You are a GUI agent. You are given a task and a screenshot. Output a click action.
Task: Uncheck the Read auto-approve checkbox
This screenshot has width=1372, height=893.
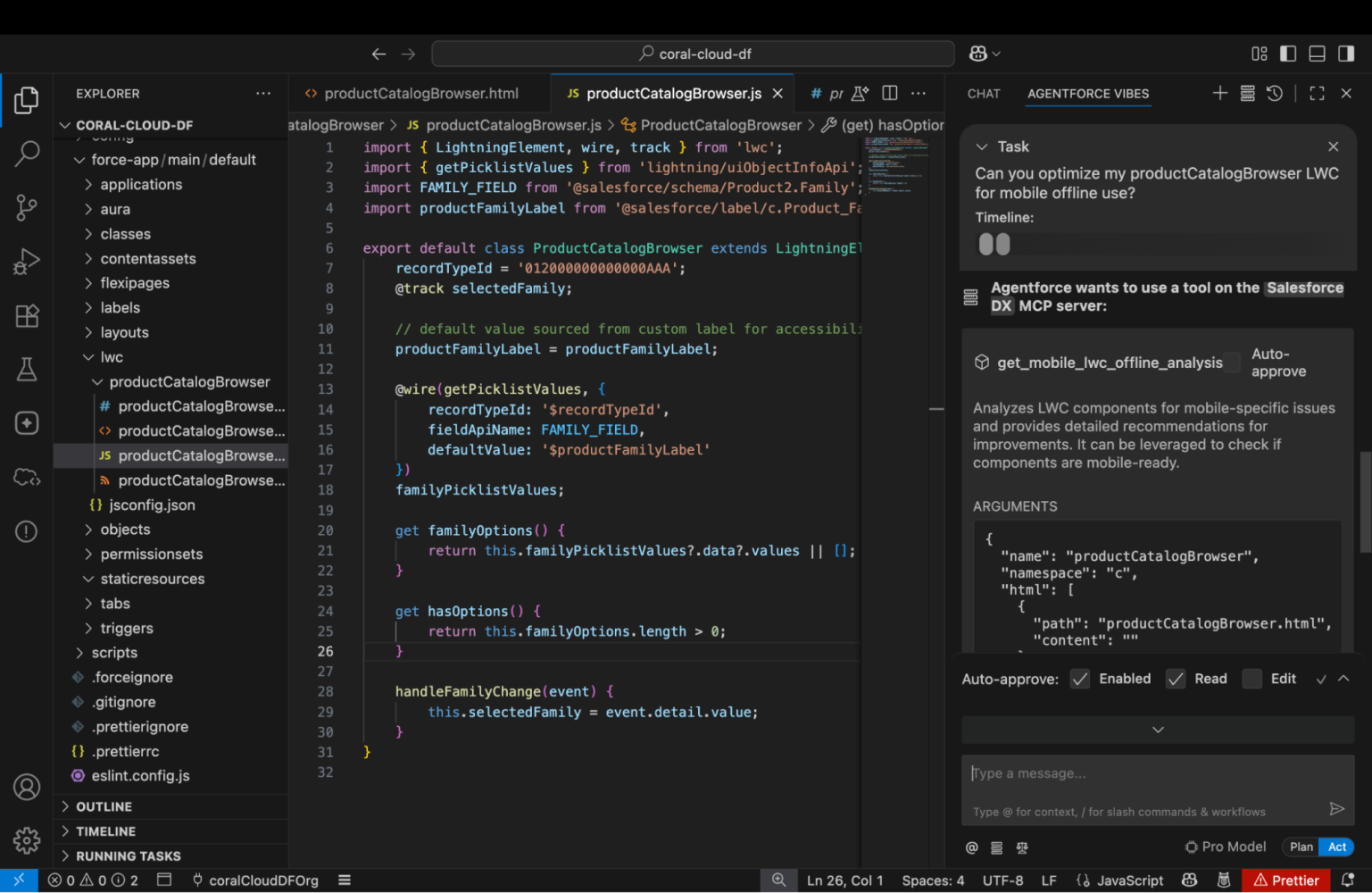point(1175,679)
